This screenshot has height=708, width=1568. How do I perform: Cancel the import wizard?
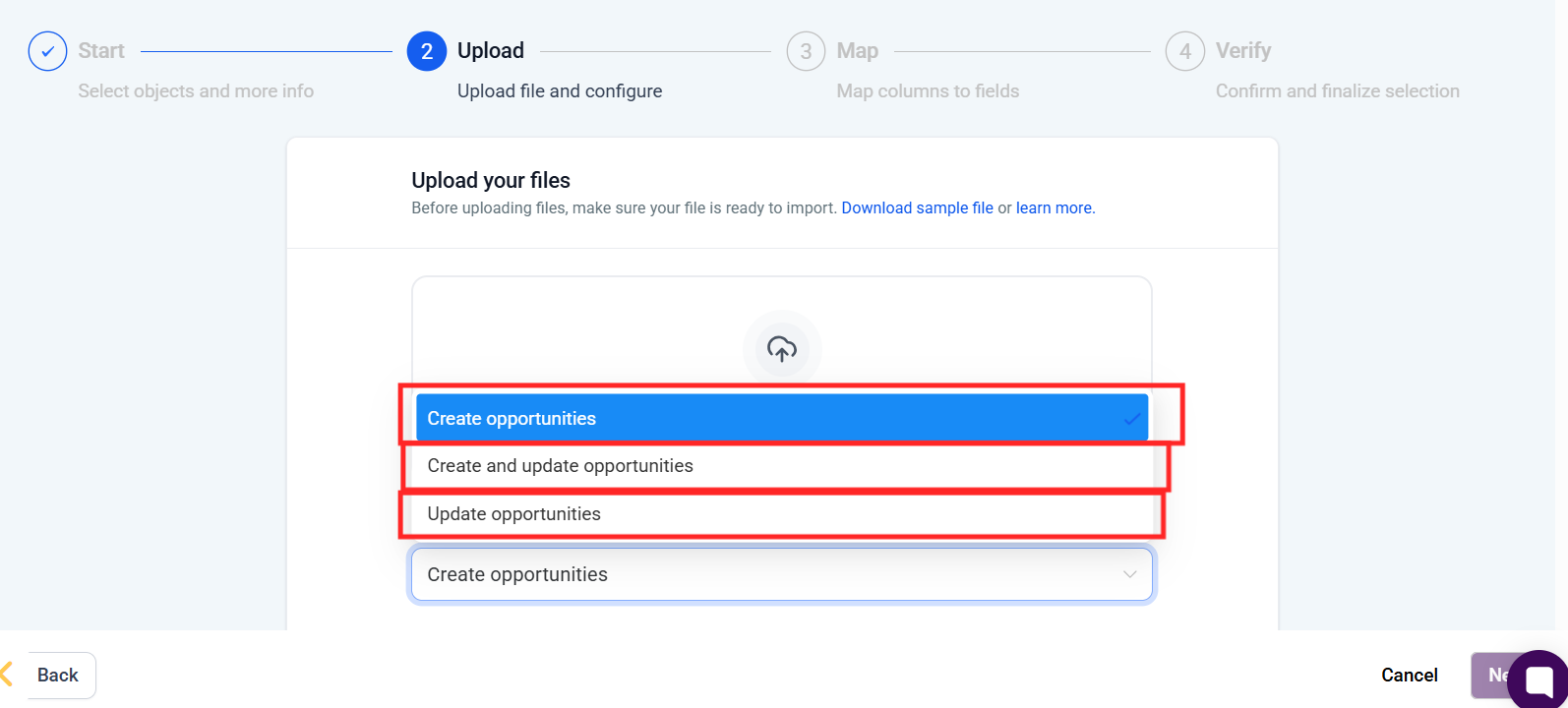tap(1409, 675)
